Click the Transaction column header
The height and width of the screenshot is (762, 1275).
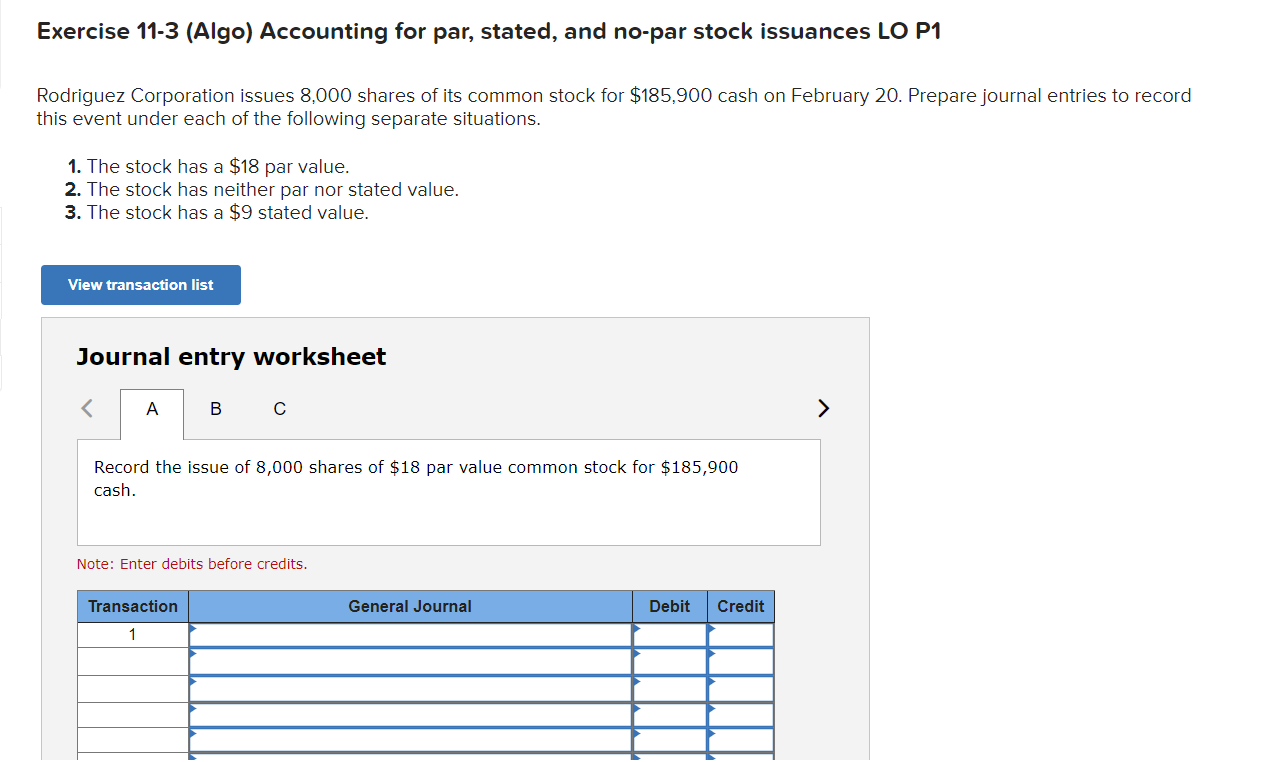pos(133,607)
